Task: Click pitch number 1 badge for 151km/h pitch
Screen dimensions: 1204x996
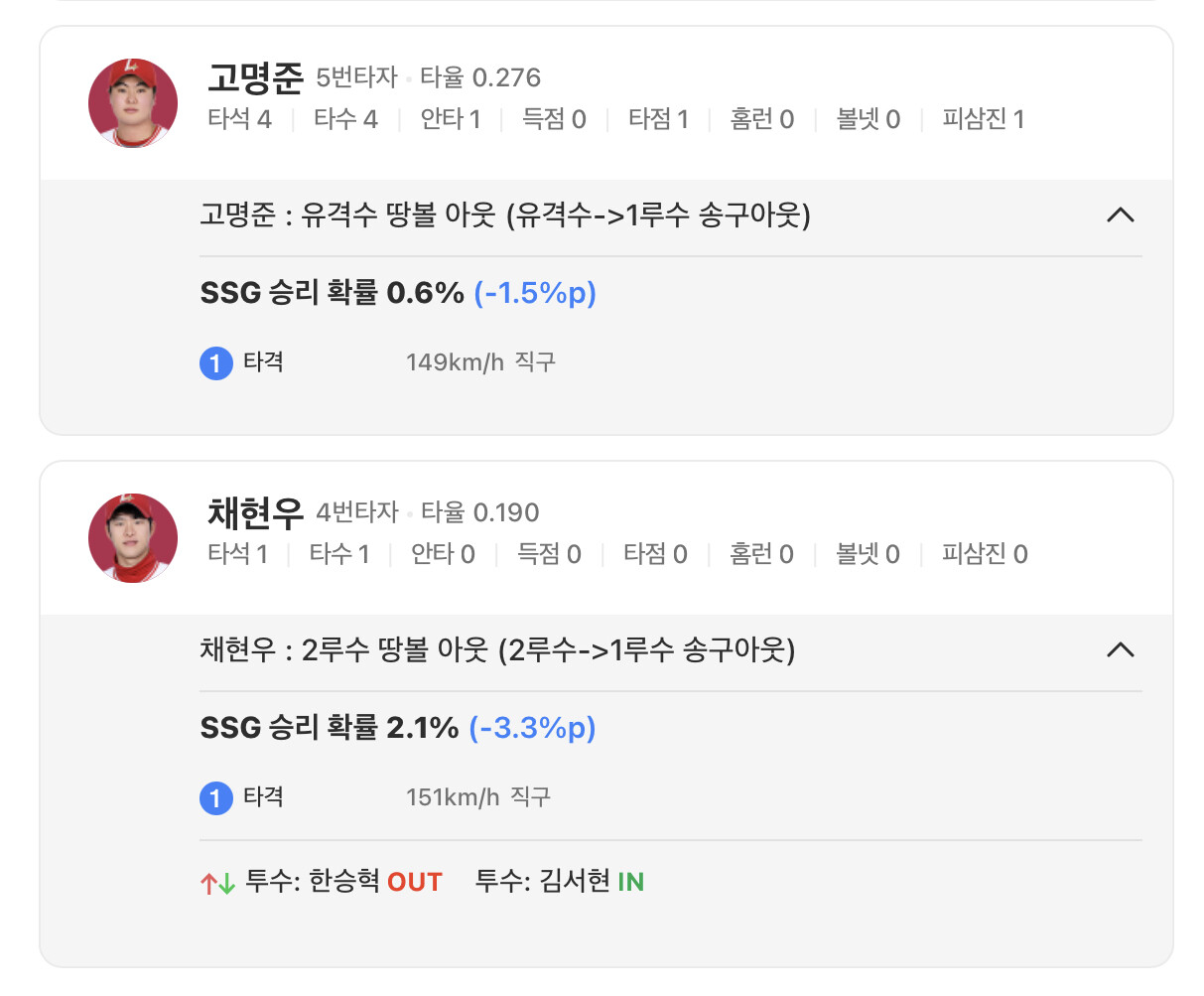Action: 215,797
